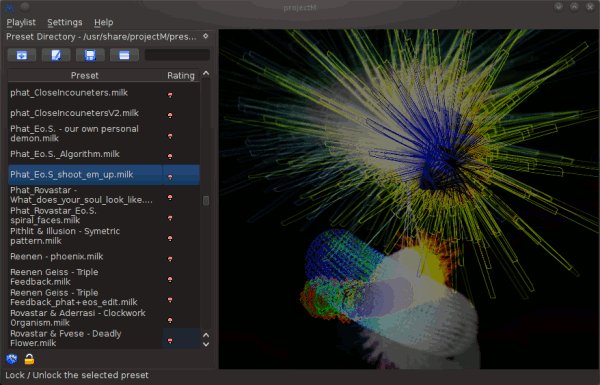Image resolution: width=600 pixels, height=385 pixels.
Task: Select phat_CloseIncouneters.milk preset
Action: (85, 93)
